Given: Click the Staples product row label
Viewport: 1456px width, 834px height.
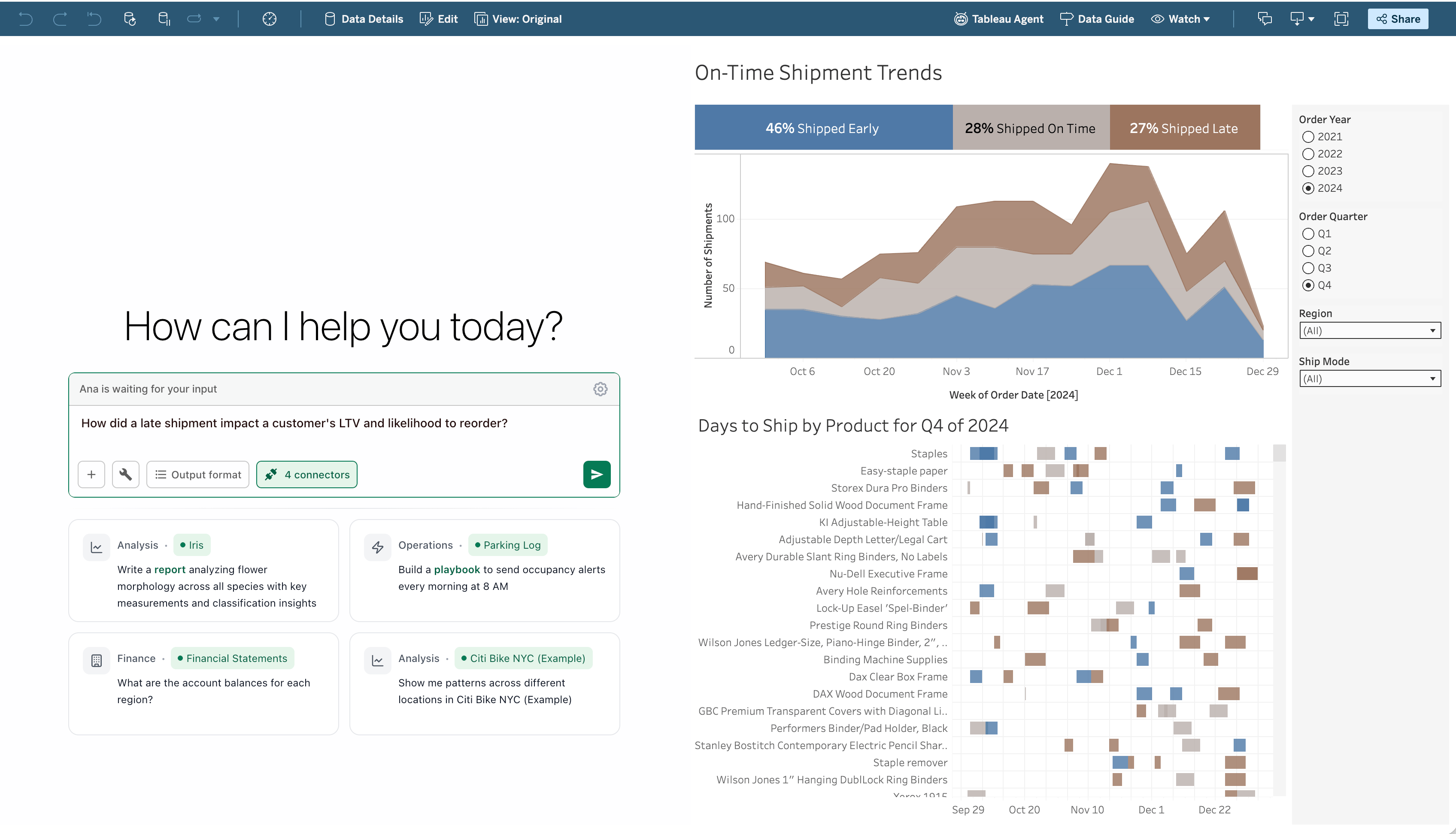Looking at the screenshot, I should point(929,453).
